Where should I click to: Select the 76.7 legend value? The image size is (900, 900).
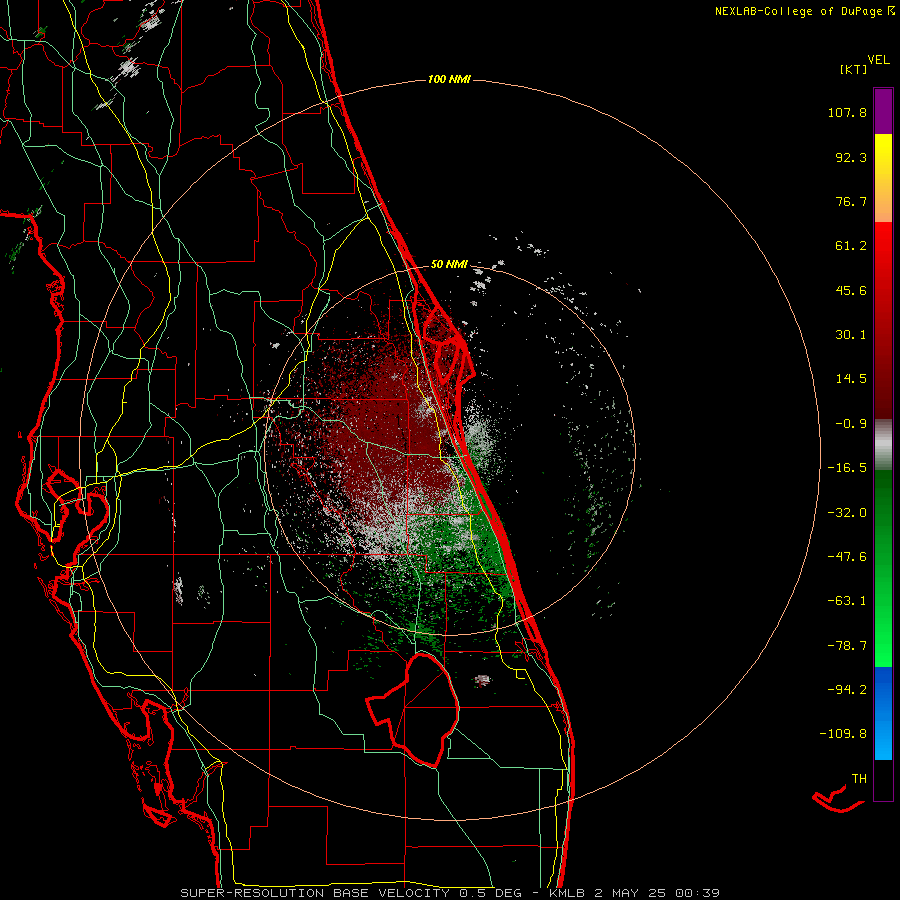pos(851,201)
